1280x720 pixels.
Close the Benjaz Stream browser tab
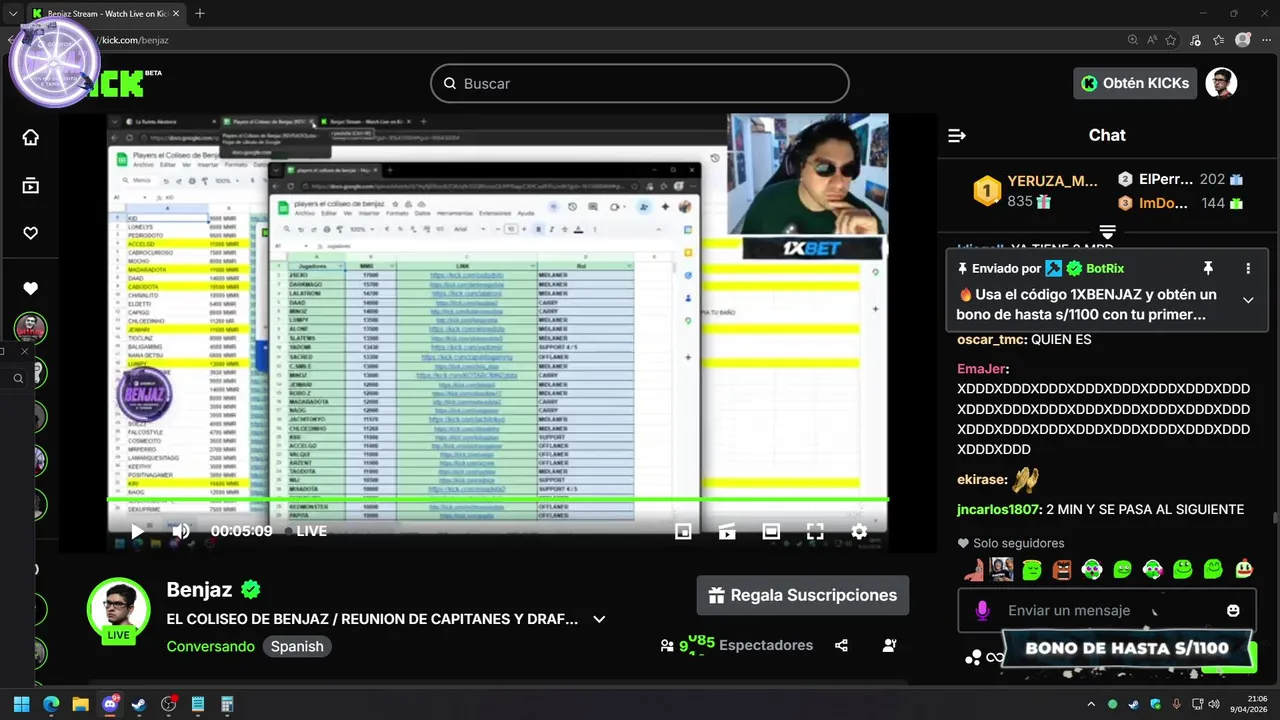point(175,14)
